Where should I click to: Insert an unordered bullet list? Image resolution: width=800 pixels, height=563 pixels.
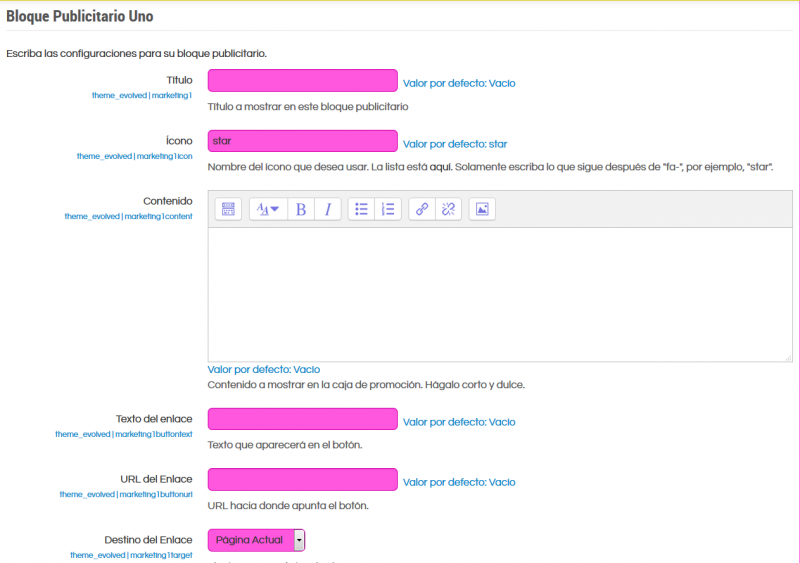tap(362, 209)
